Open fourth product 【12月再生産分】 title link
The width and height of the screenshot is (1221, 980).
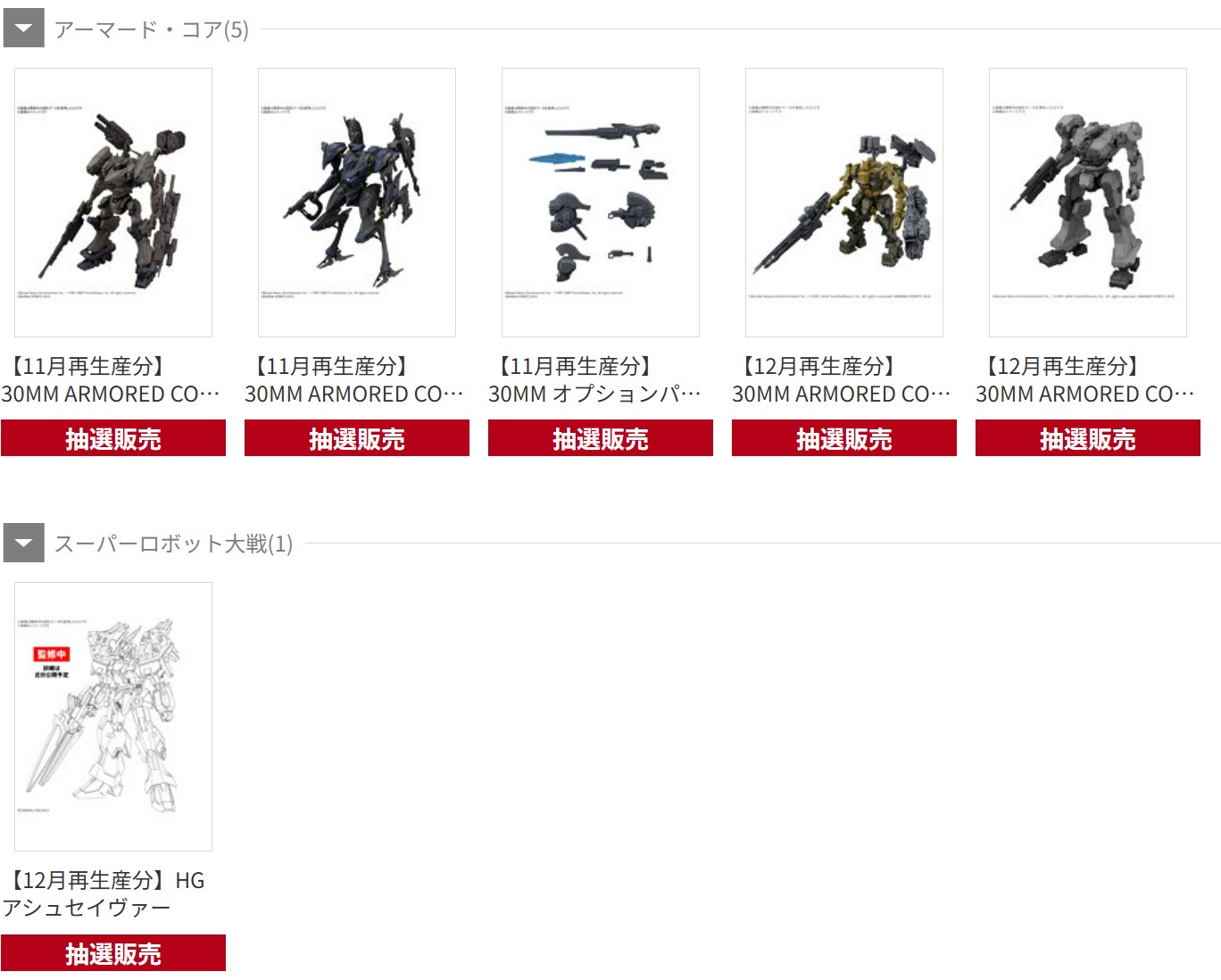click(842, 380)
